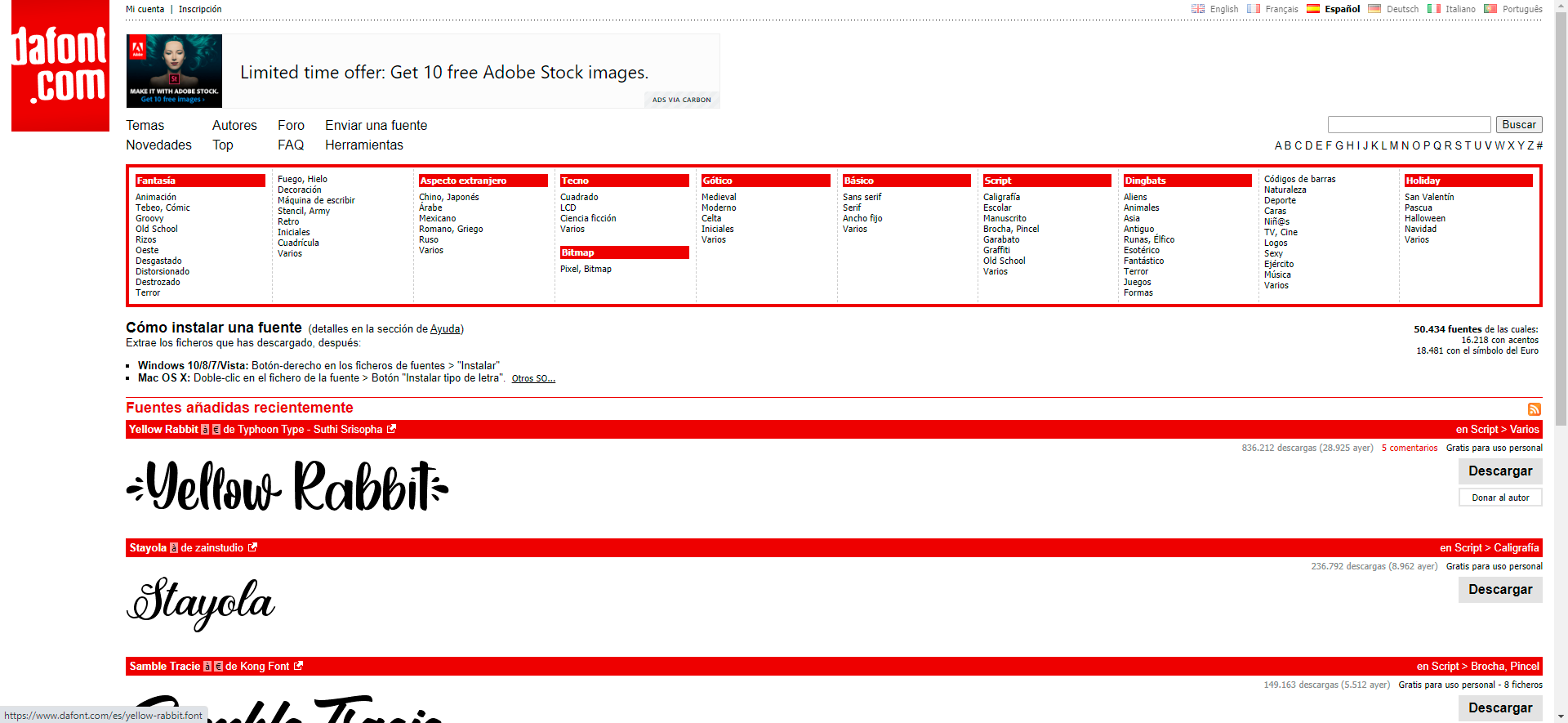Screen dimensions: 1568x723
Task: Click the Adobe Stock ad image
Action: point(175,71)
